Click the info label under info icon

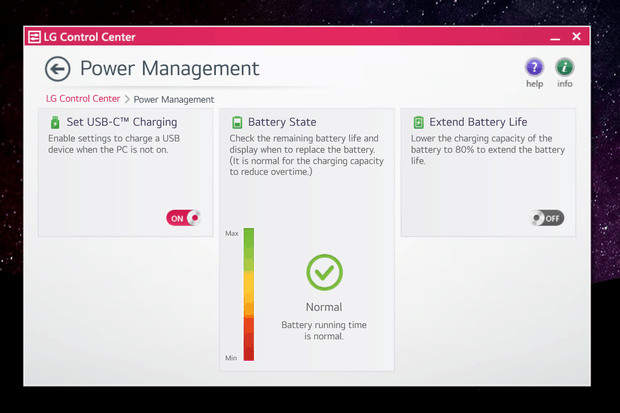(564, 84)
